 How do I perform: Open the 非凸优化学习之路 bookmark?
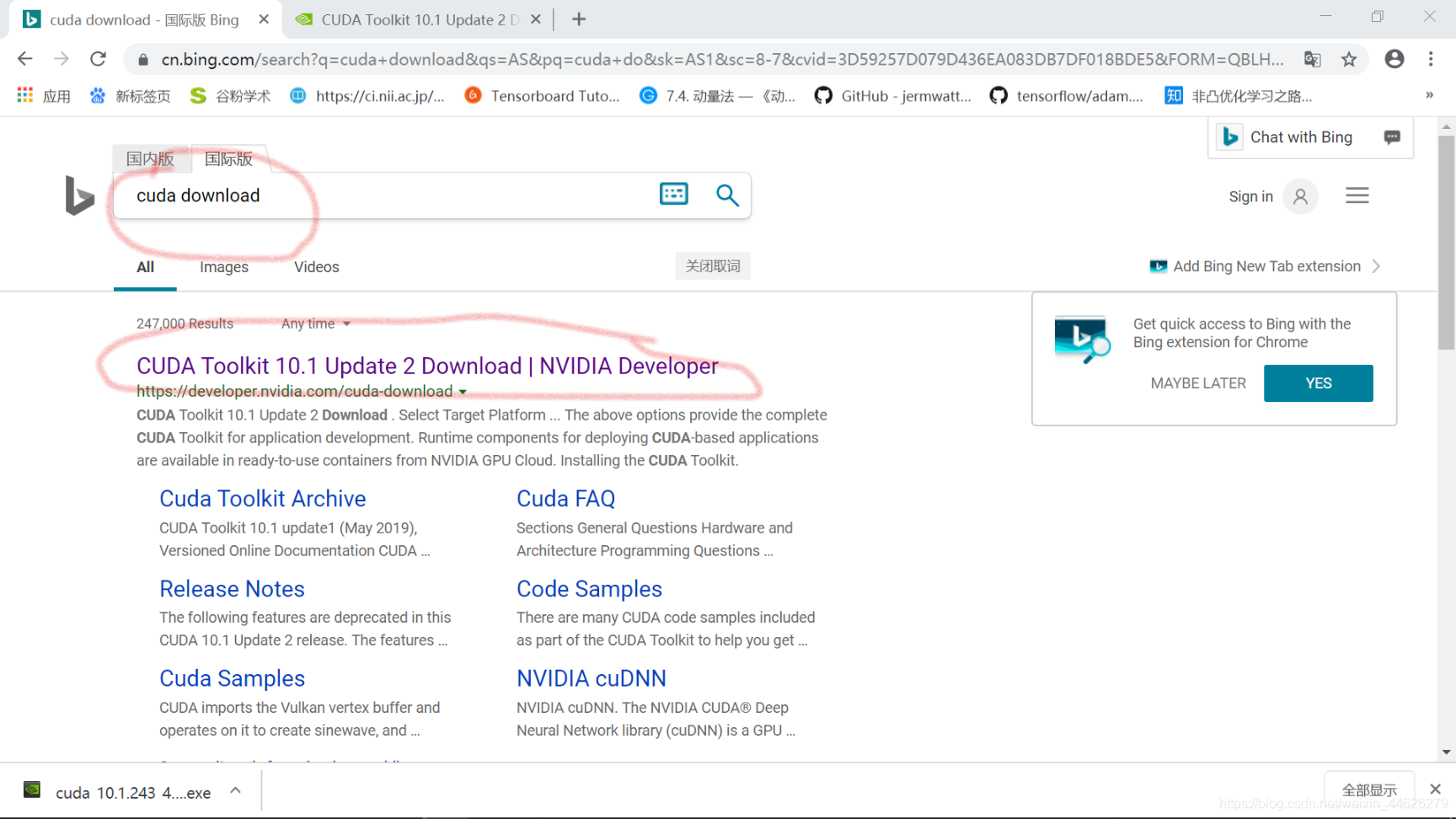[x=1239, y=96]
